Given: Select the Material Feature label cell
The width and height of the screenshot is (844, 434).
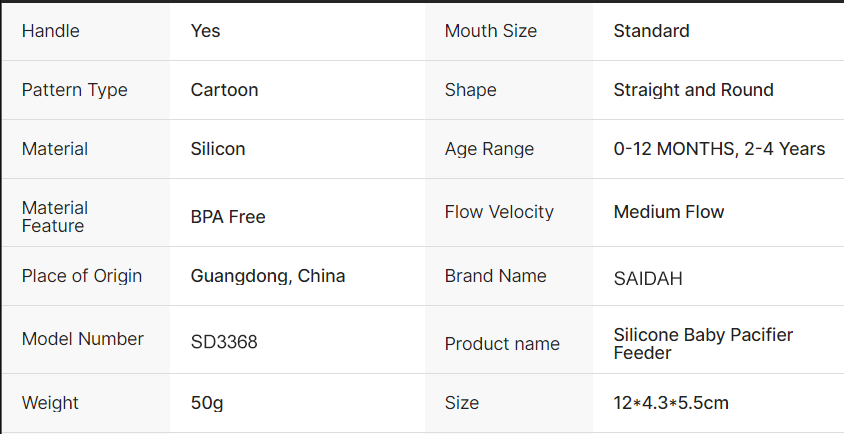Looking at the screenshot, I should pos(55,217).
